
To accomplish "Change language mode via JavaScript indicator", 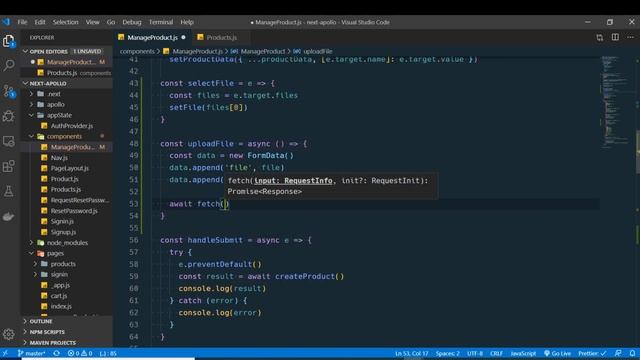I will 523,353.
